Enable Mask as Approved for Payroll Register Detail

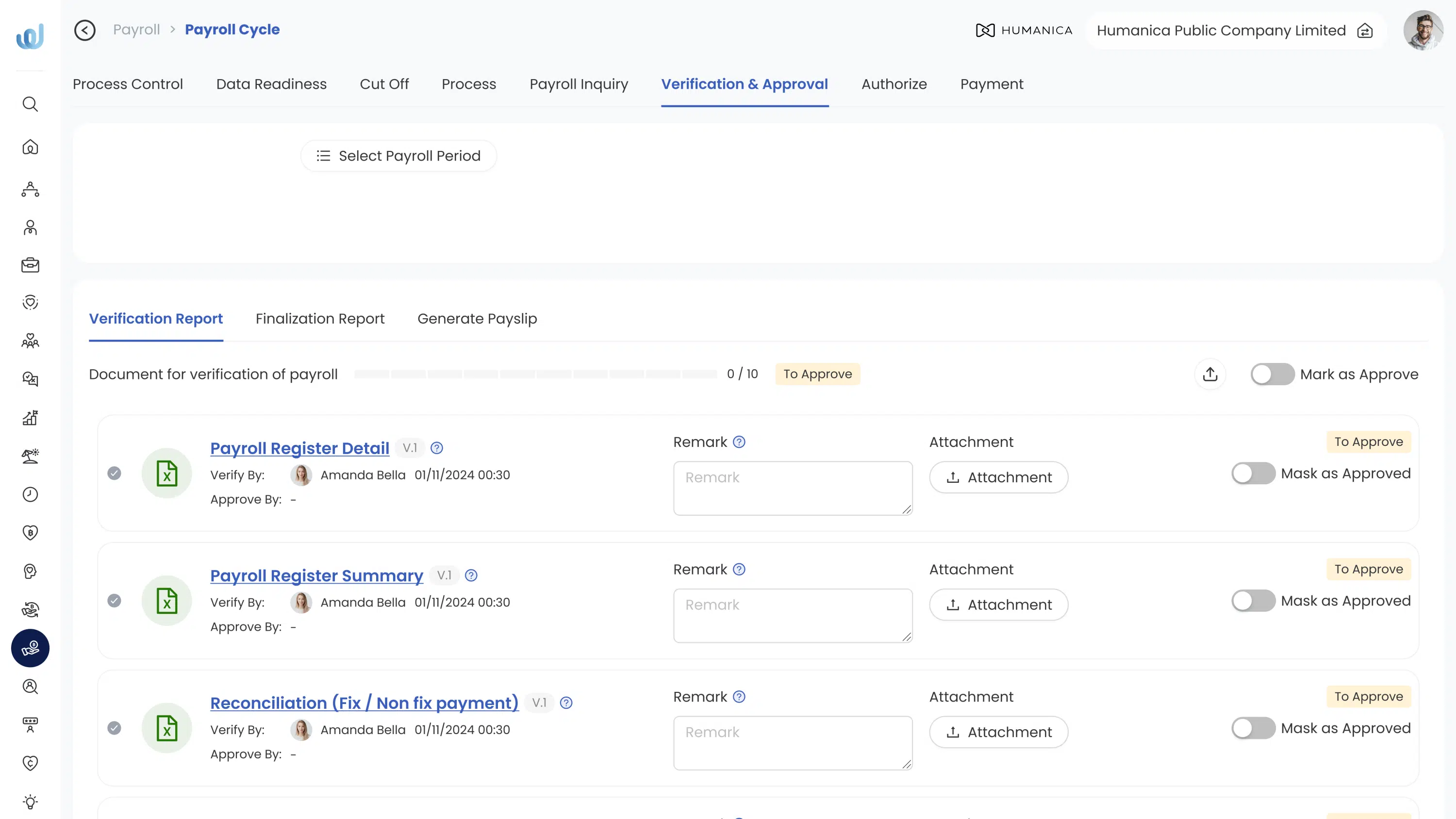coord(1253,473)
